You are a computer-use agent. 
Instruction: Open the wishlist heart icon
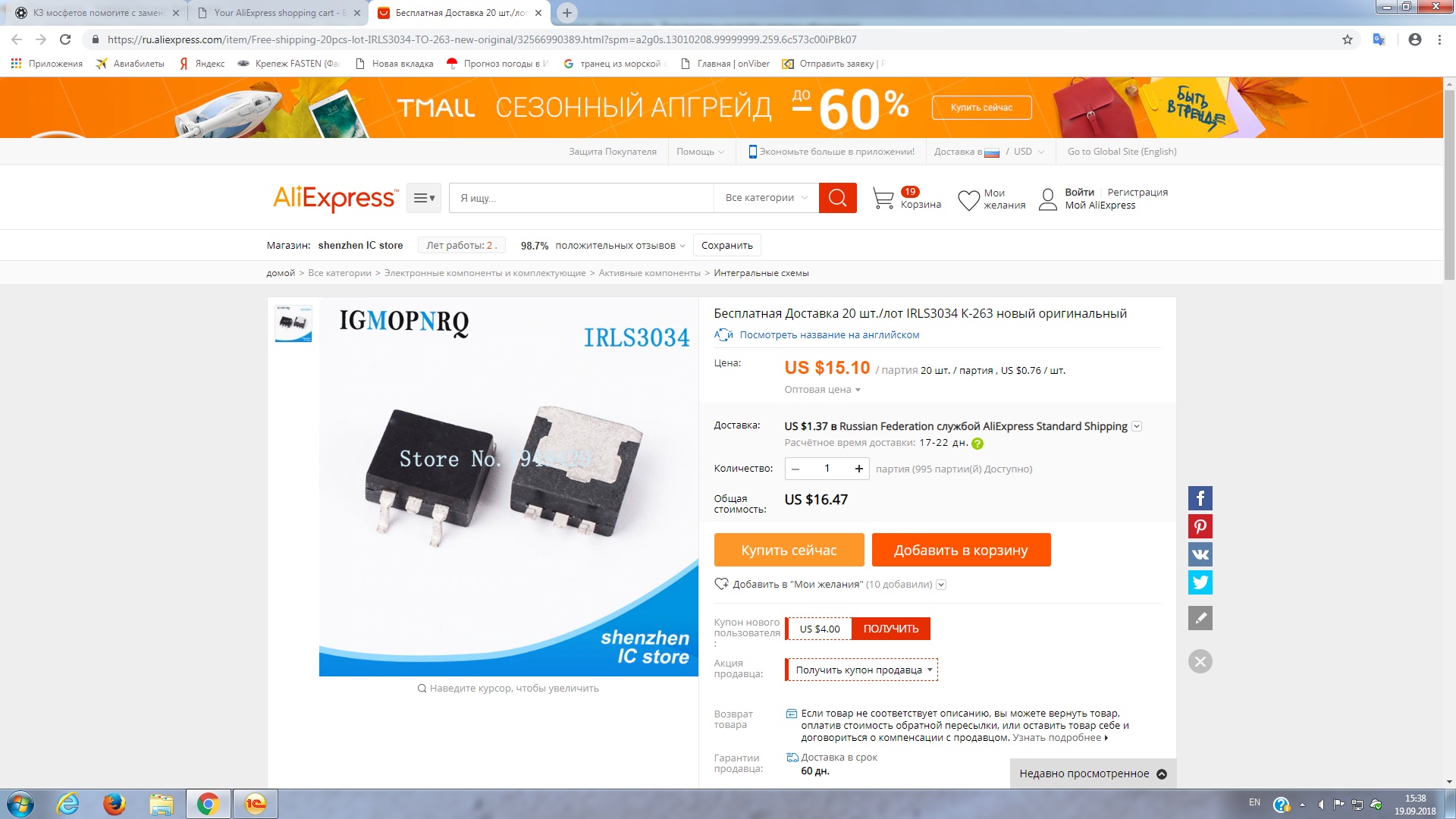pyautogui.click(x=968, y=200)
